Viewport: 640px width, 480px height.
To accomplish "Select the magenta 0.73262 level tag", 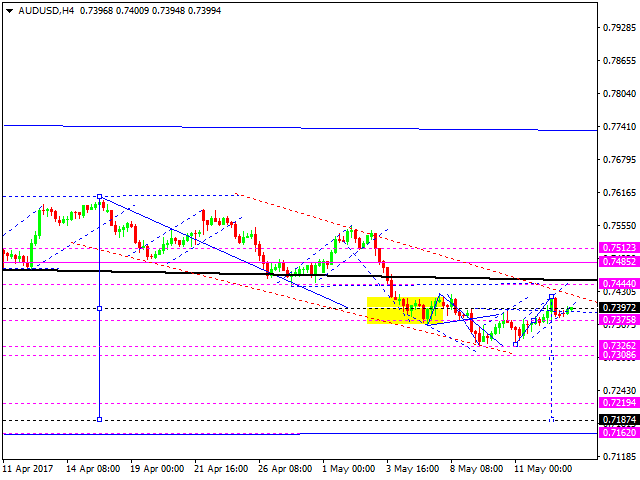I will coord(619,346).
